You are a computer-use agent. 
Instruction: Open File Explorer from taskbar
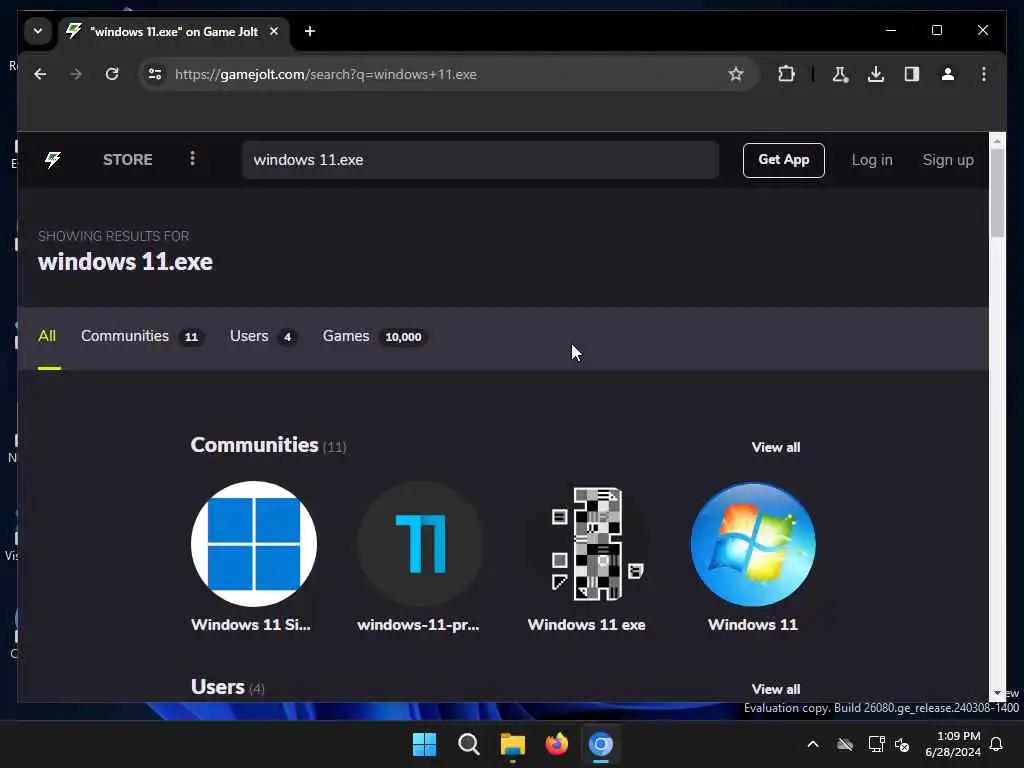tap(513, 744)
